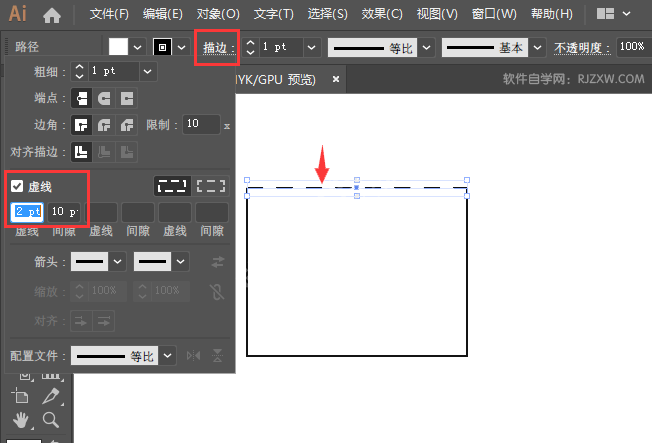
Task: Expand the end arrowhead dropdown
Action: (x=180, y=262)
